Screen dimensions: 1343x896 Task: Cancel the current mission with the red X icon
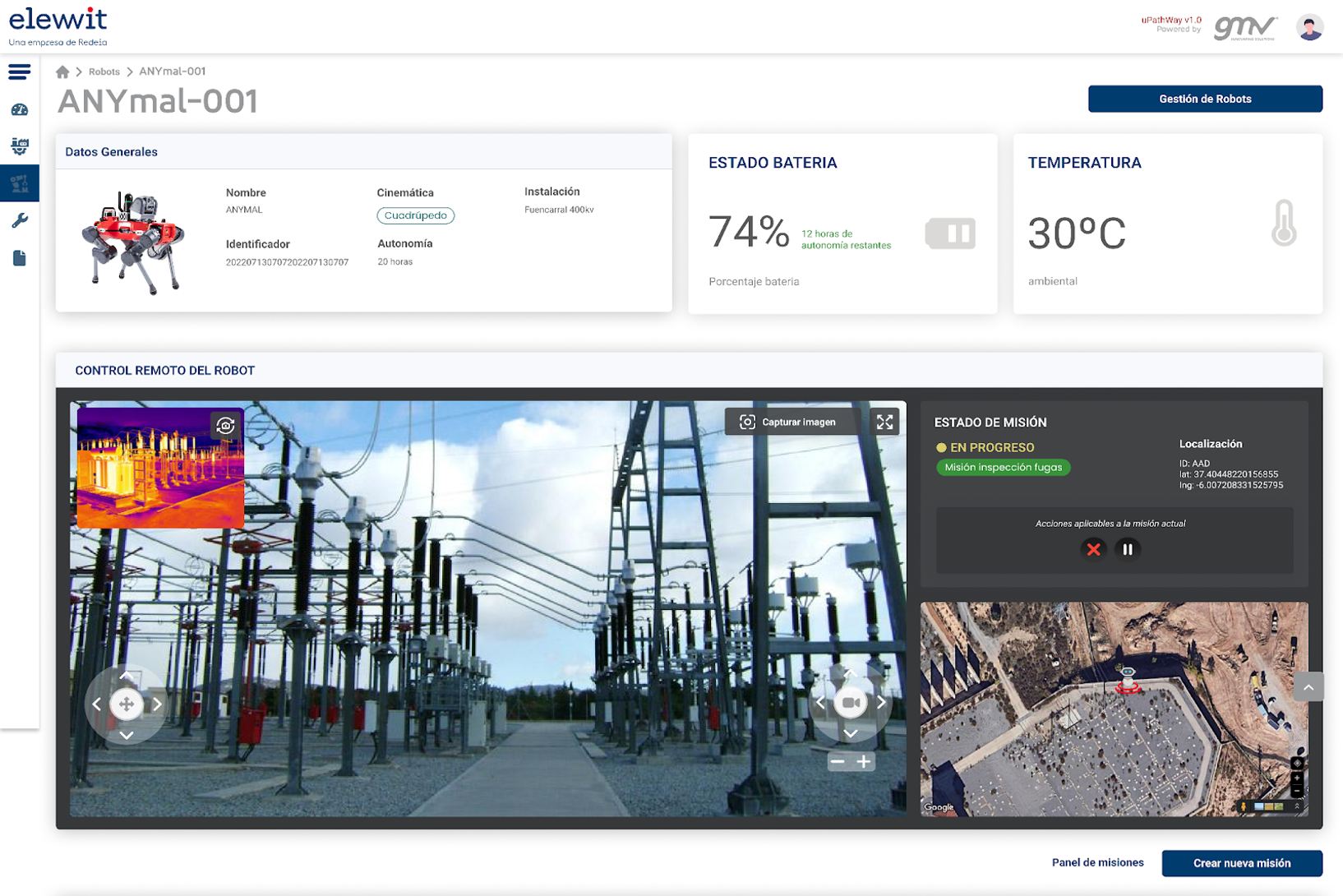(1094, 549)
